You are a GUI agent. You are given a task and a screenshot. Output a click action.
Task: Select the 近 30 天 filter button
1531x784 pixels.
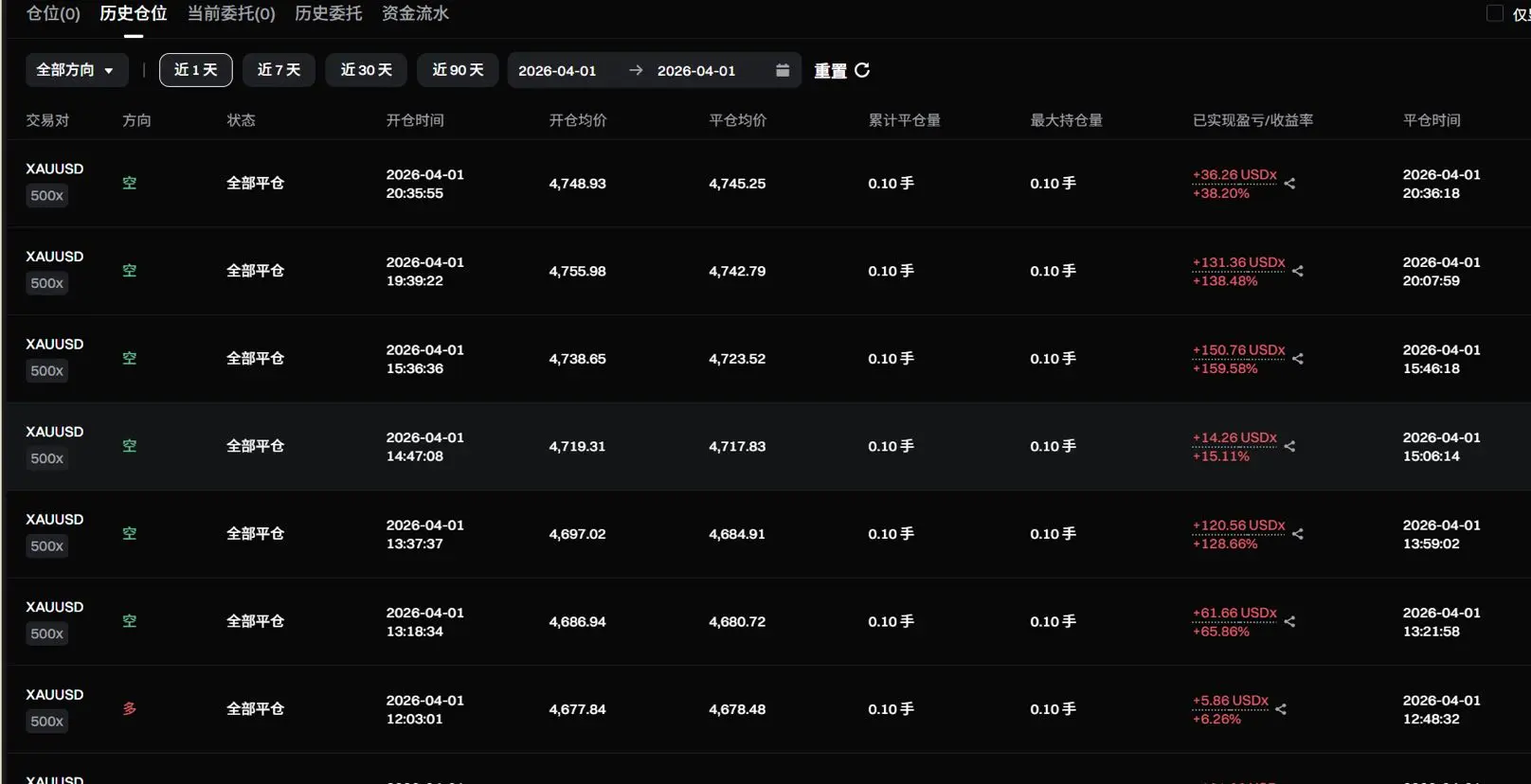(x=366, y=70)
